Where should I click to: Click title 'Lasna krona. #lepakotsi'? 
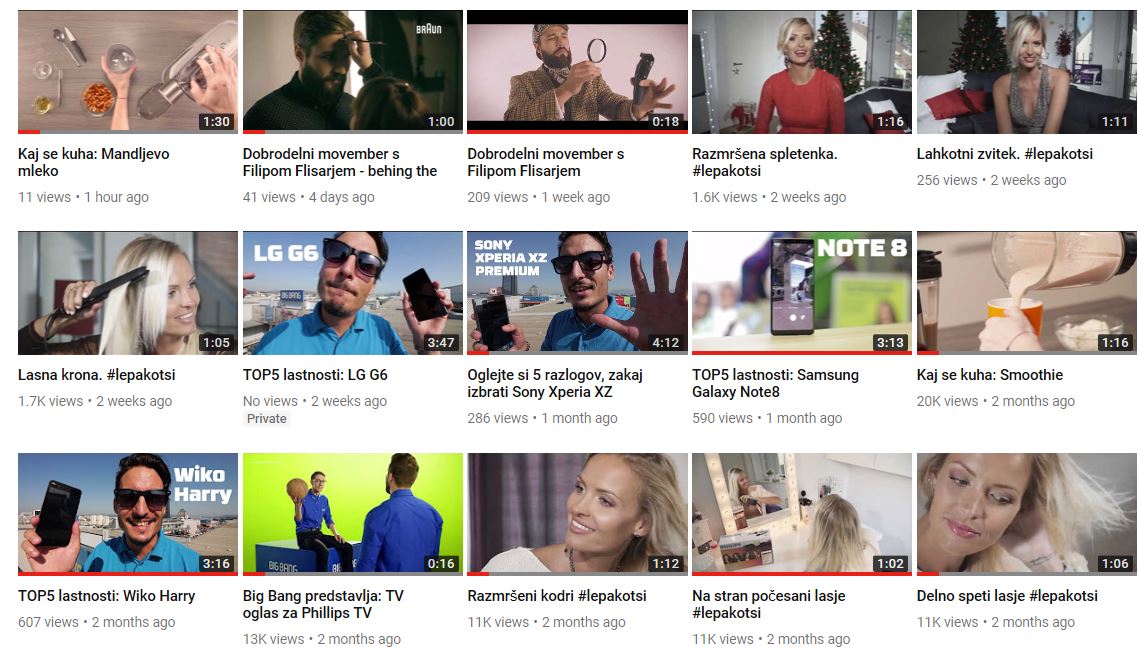(x=97, y=375)
